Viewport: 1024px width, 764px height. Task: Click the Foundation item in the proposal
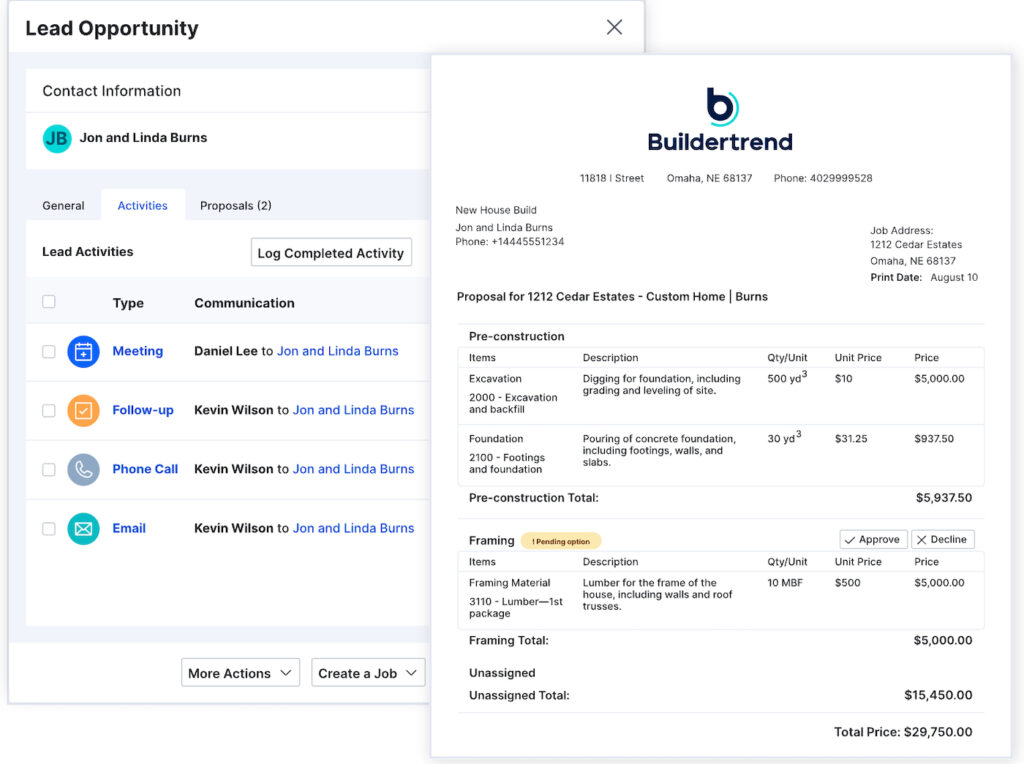496,439
